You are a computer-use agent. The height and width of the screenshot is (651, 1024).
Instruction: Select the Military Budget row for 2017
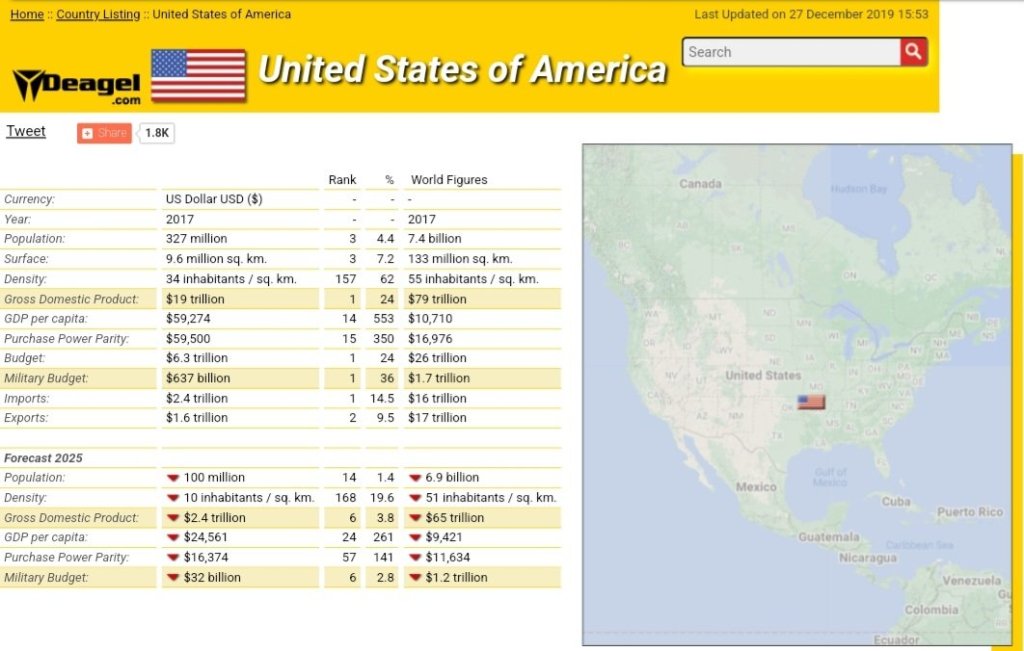click(47, 378)
